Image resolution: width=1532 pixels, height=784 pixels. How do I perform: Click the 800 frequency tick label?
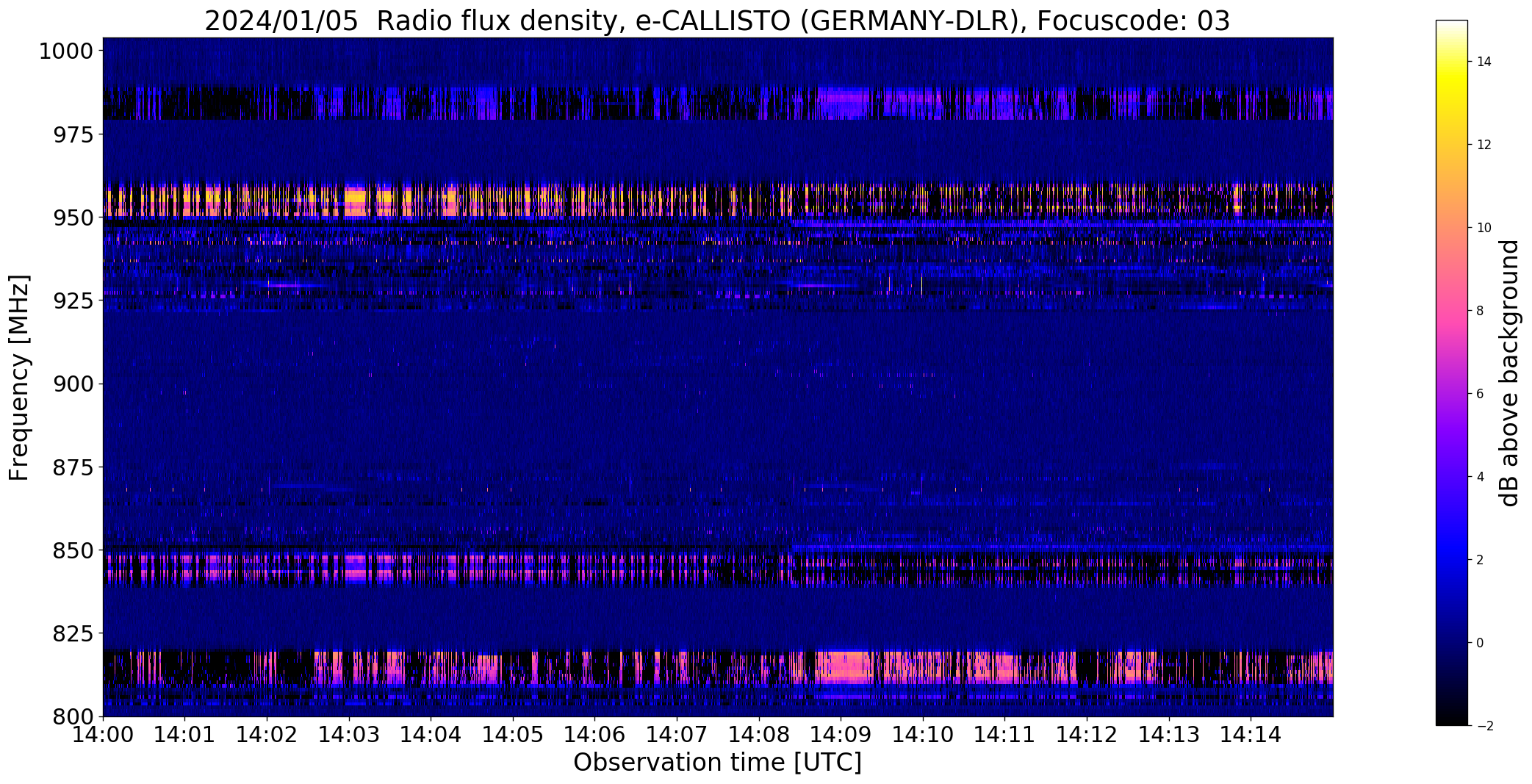73,716
